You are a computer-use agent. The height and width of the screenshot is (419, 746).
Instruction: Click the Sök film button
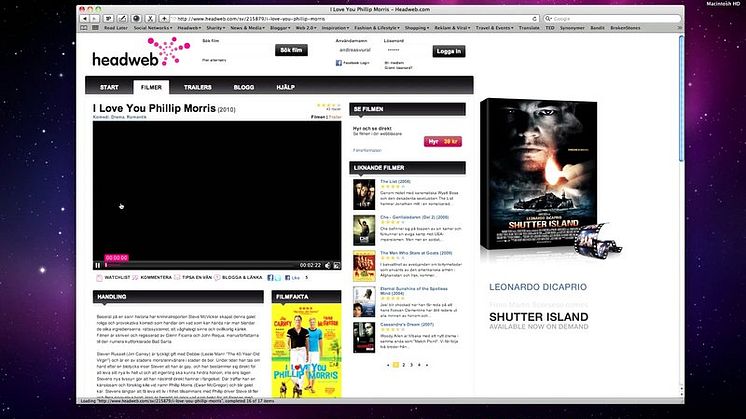291,50
